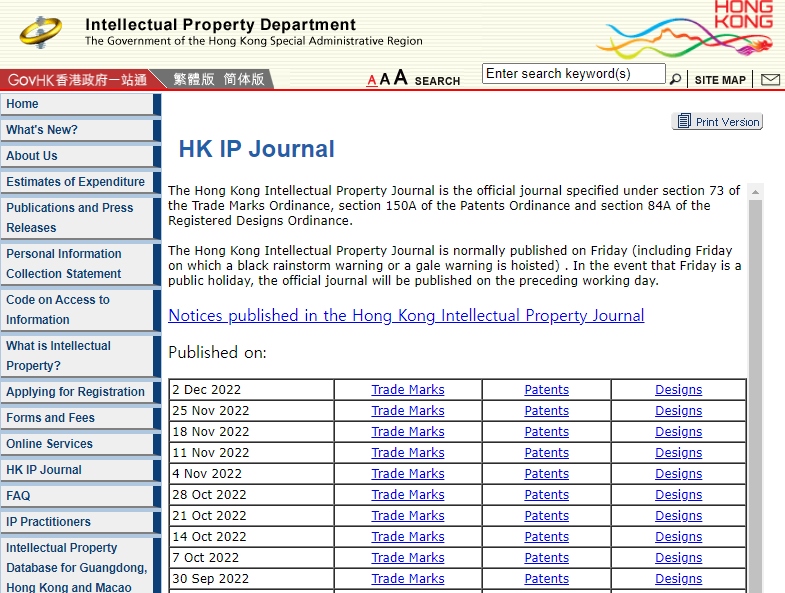
Task: Open the envelope contact icon
Action: [x=769, y=80]
